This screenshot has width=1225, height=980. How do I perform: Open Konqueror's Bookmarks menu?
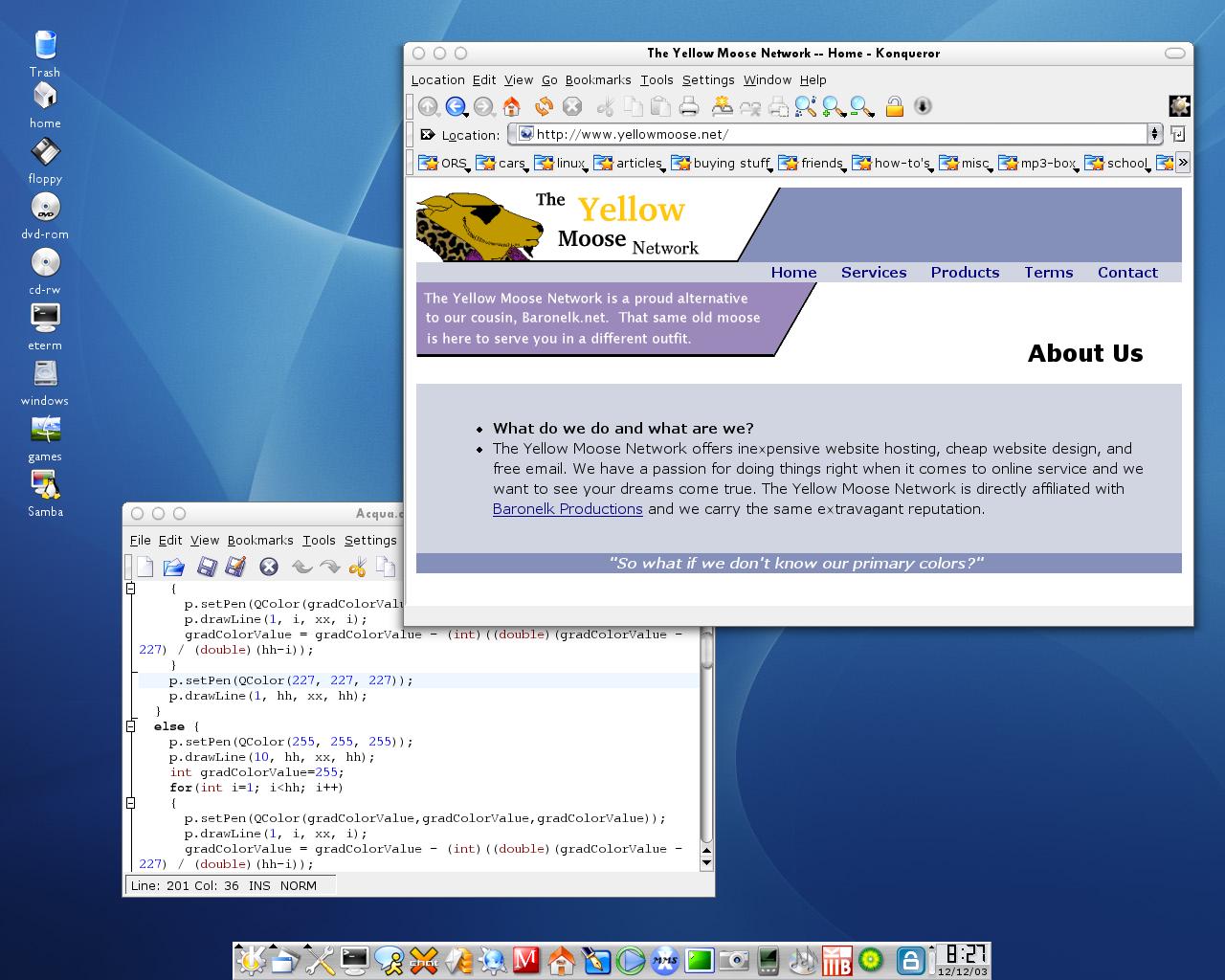pos(598,80)
